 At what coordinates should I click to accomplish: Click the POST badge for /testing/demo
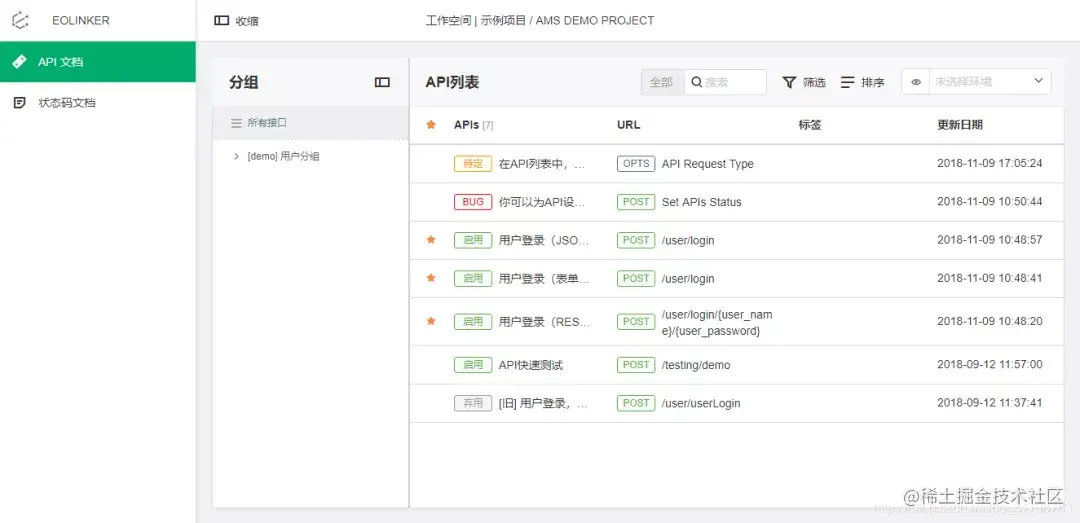636,365
